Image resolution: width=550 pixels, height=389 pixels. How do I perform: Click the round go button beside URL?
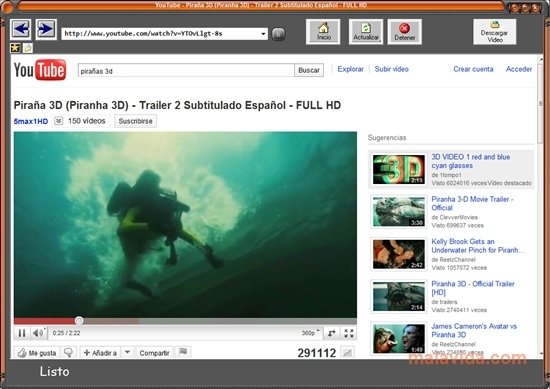coord(279,34)
